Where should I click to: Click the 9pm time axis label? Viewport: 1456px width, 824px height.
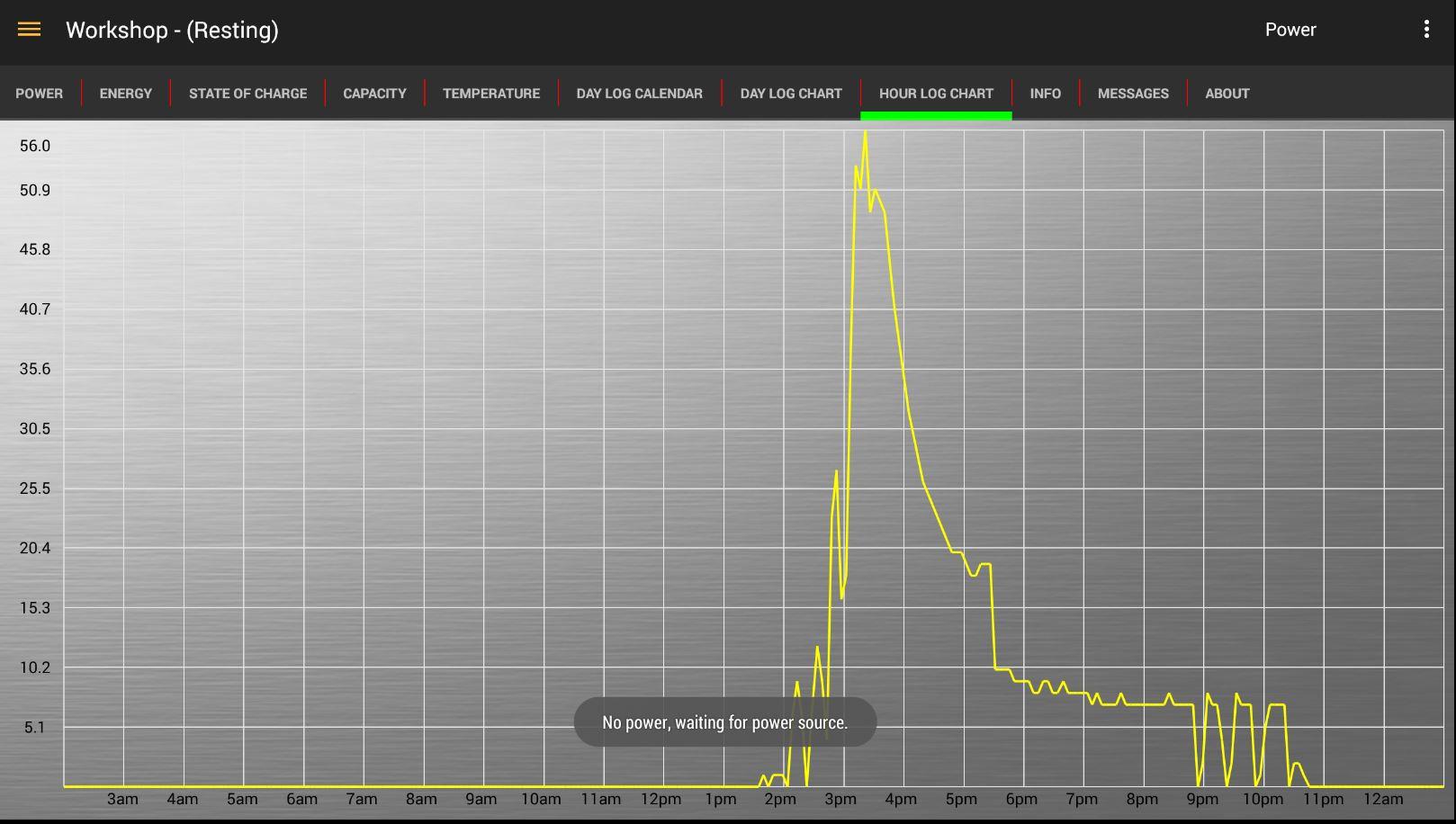(x=1202, y=799)
